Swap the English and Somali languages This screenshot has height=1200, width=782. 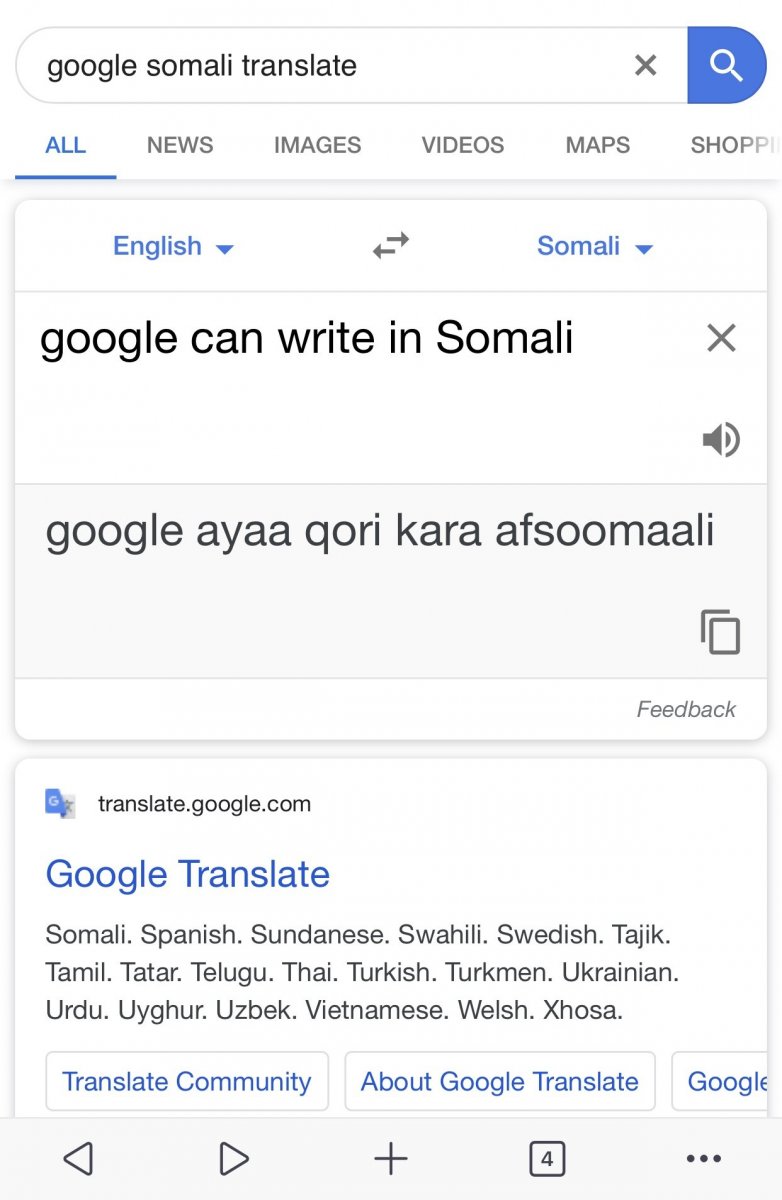click(x=391, y=246)
